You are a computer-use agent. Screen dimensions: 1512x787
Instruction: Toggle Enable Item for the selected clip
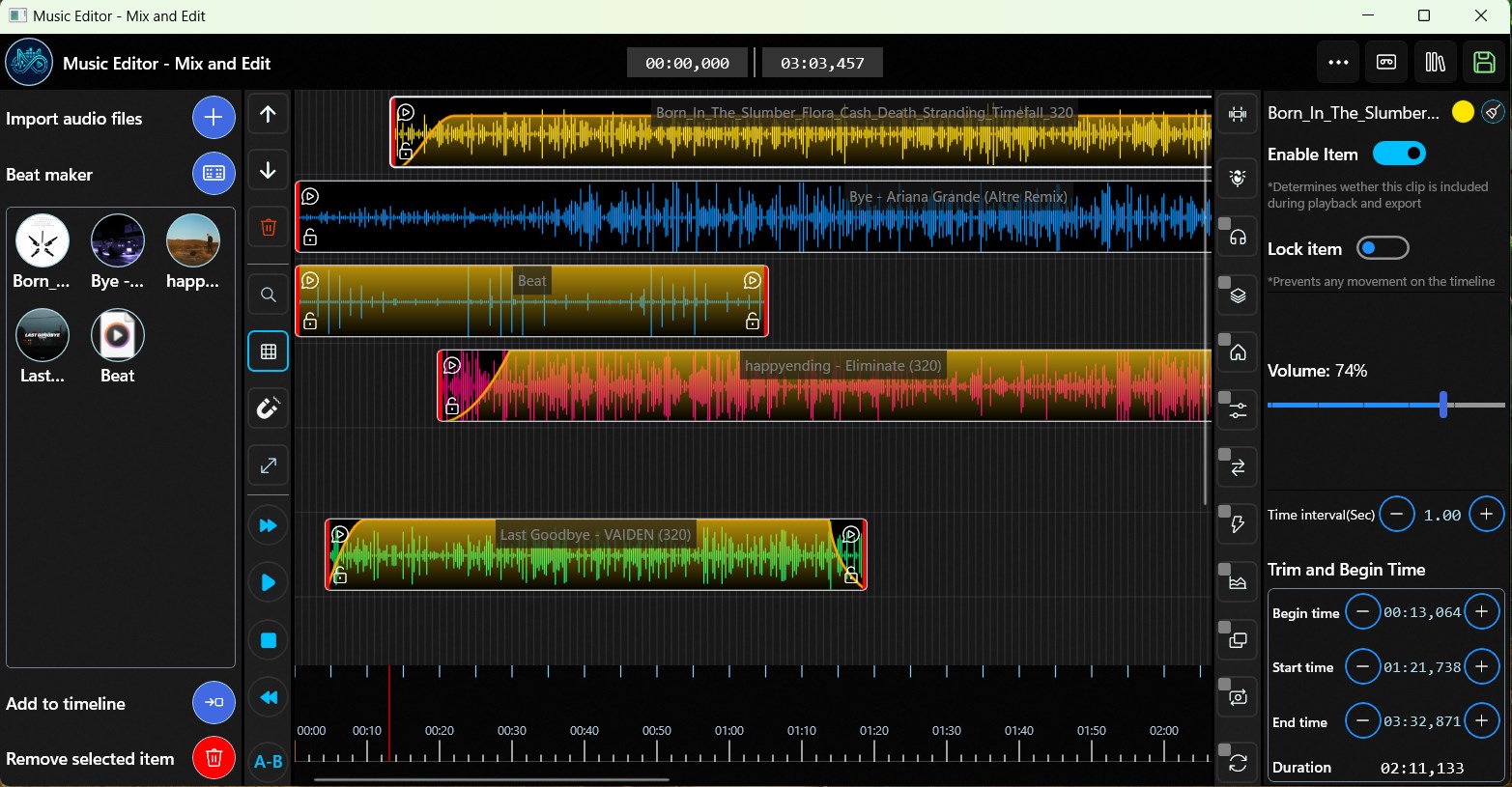(1399, 153)
